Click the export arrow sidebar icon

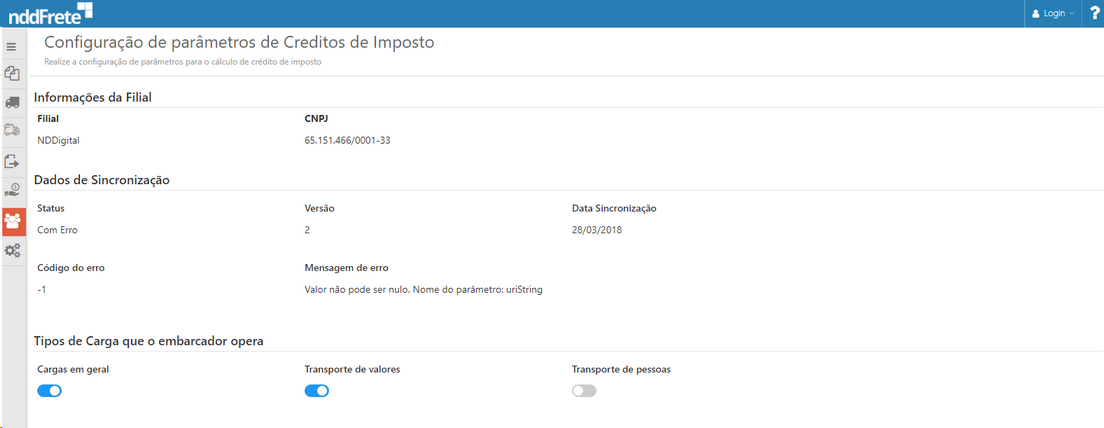point(11,161)
